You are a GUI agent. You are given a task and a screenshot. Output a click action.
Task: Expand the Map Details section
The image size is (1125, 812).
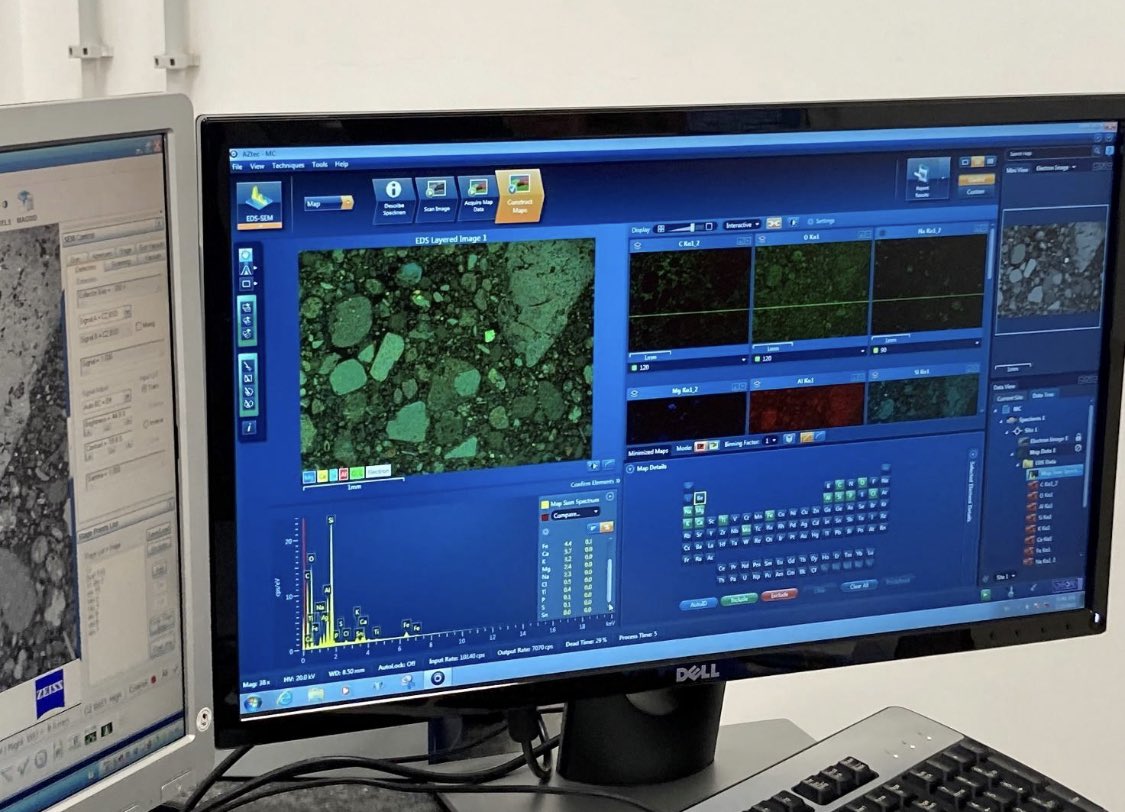[631, 469]
